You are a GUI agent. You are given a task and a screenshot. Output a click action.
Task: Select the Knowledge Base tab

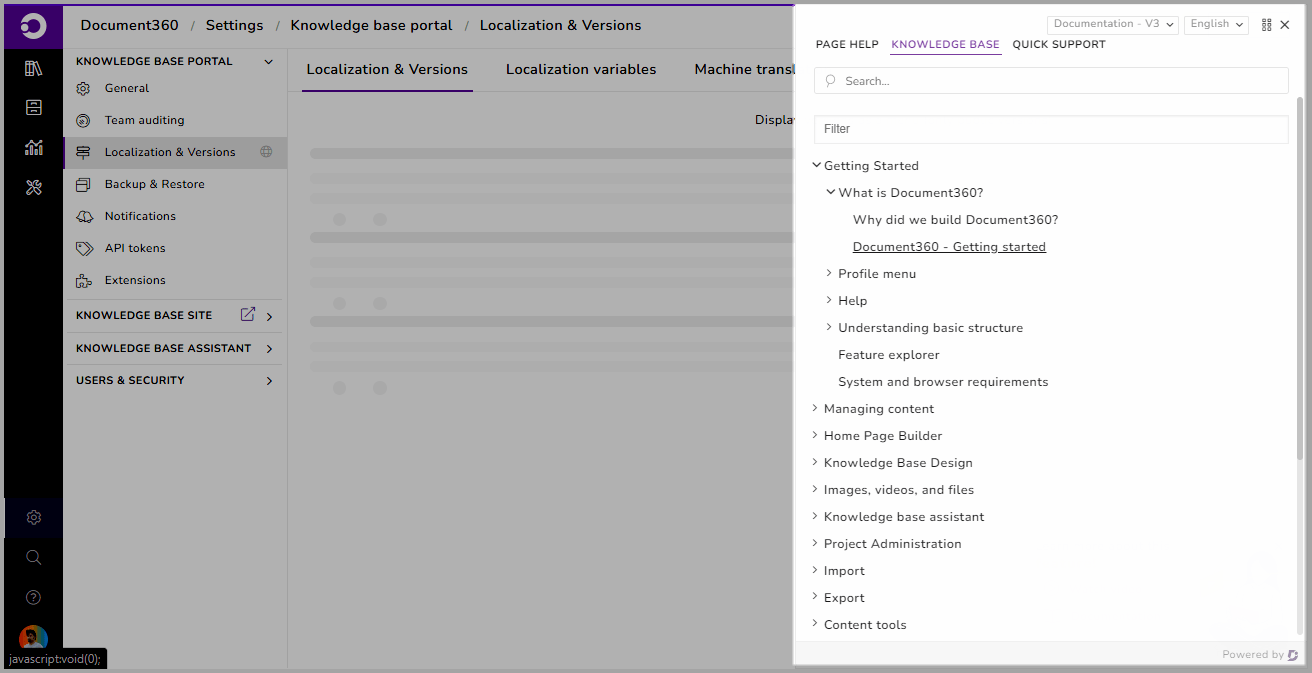coord(945,45)
